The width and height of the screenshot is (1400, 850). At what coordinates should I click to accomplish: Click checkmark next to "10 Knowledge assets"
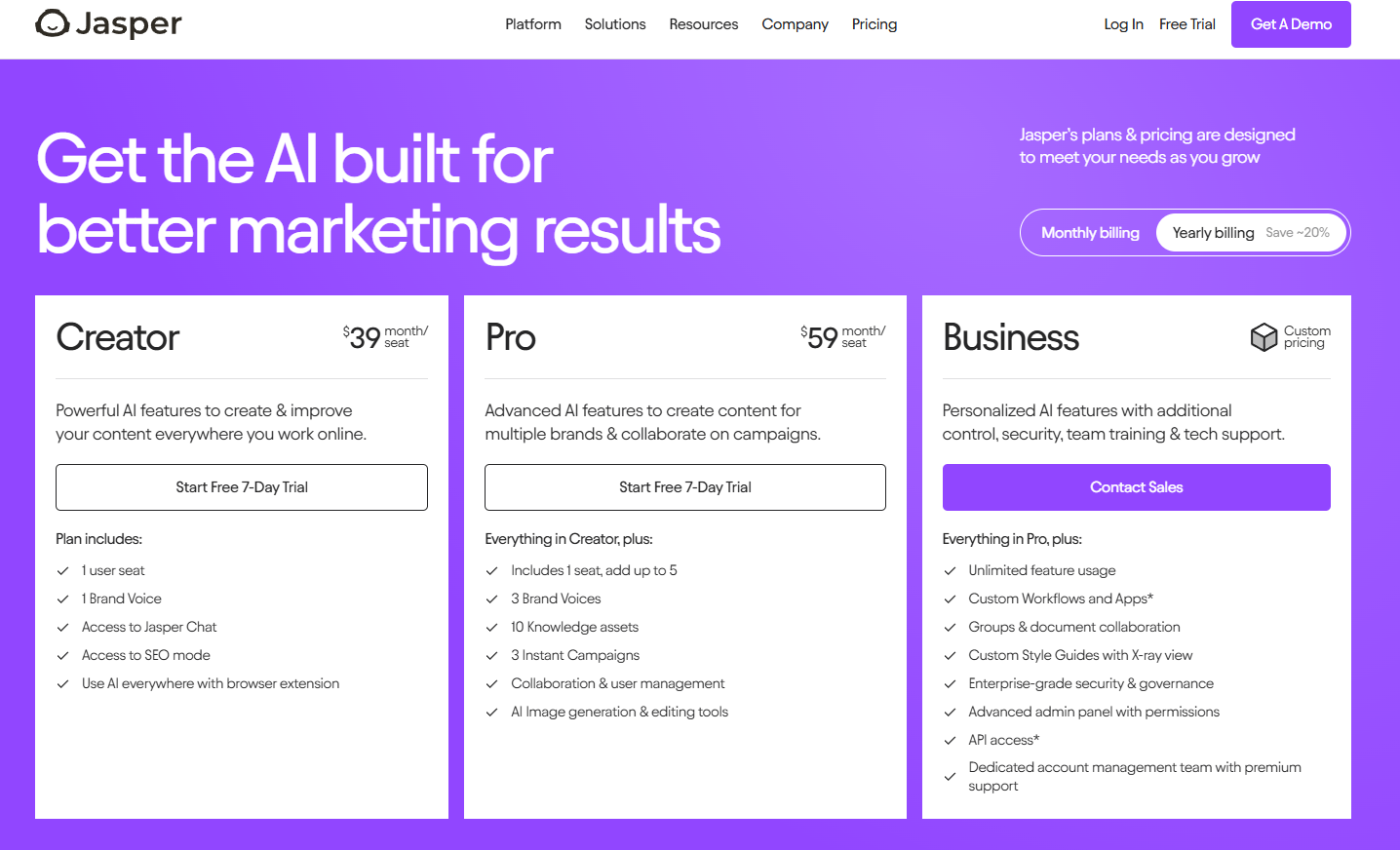click(x=492, y=628)
